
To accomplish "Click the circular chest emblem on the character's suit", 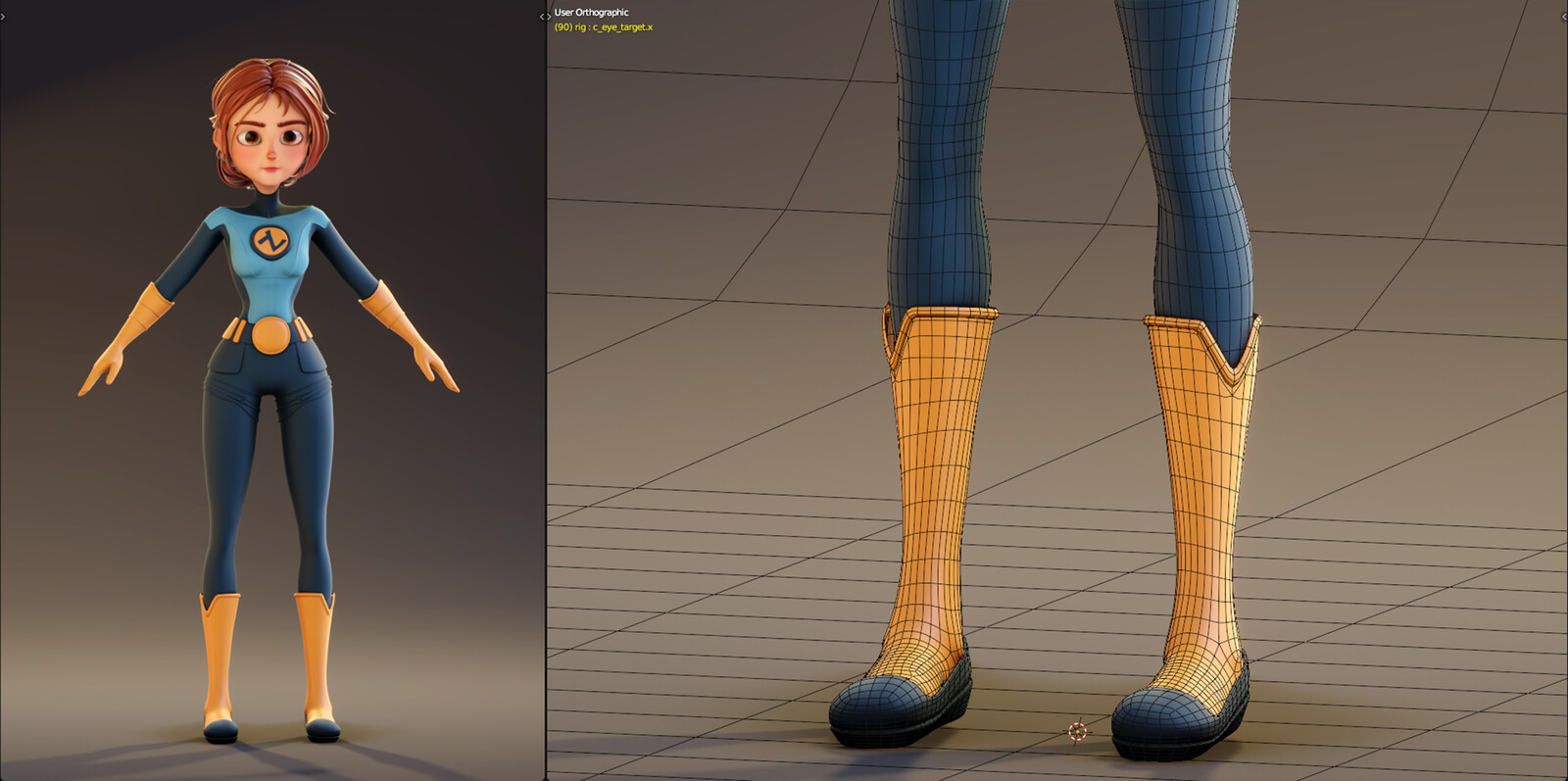I will pos(270,241).
